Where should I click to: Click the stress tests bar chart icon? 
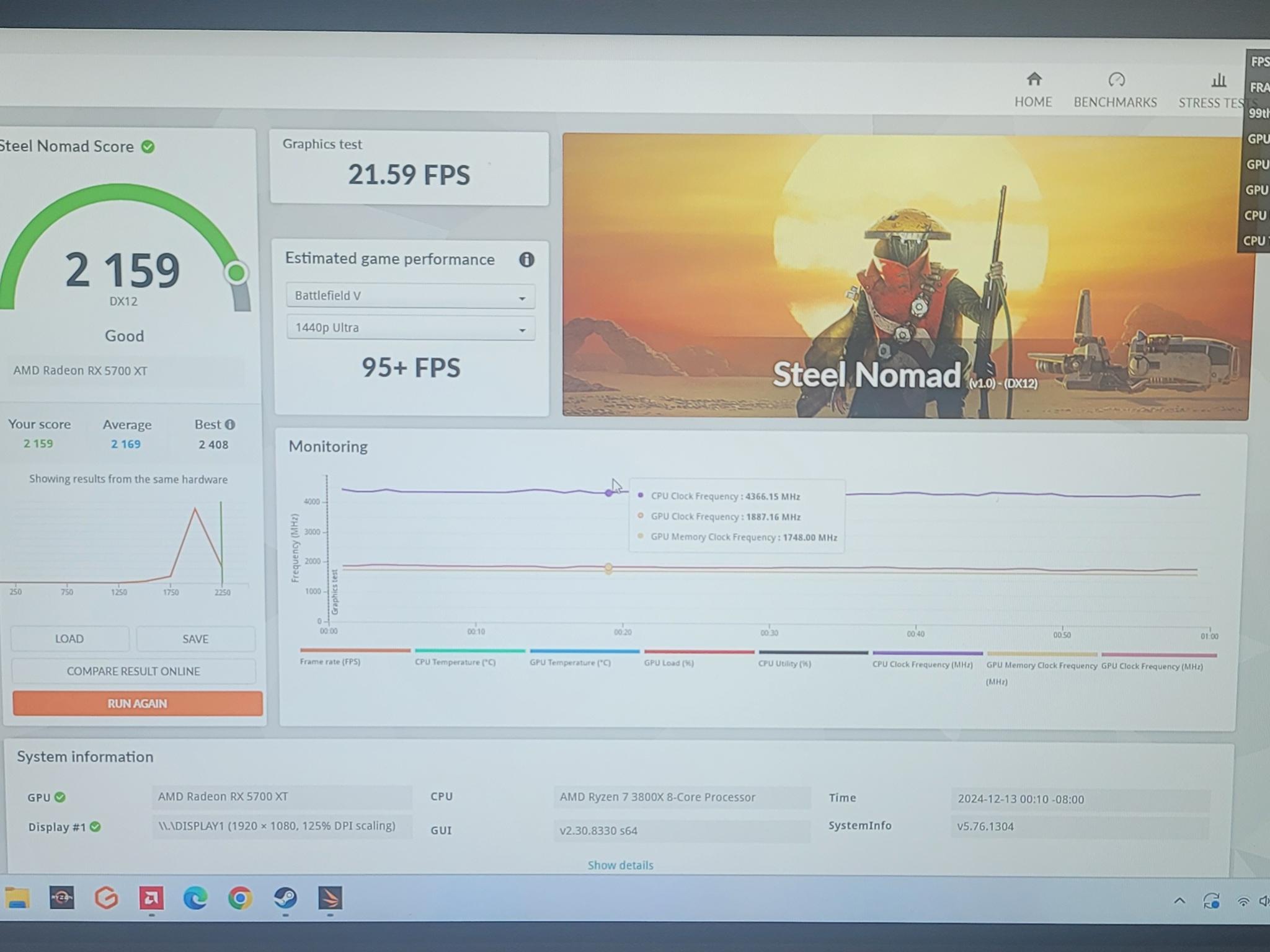tap(1219, 81)
